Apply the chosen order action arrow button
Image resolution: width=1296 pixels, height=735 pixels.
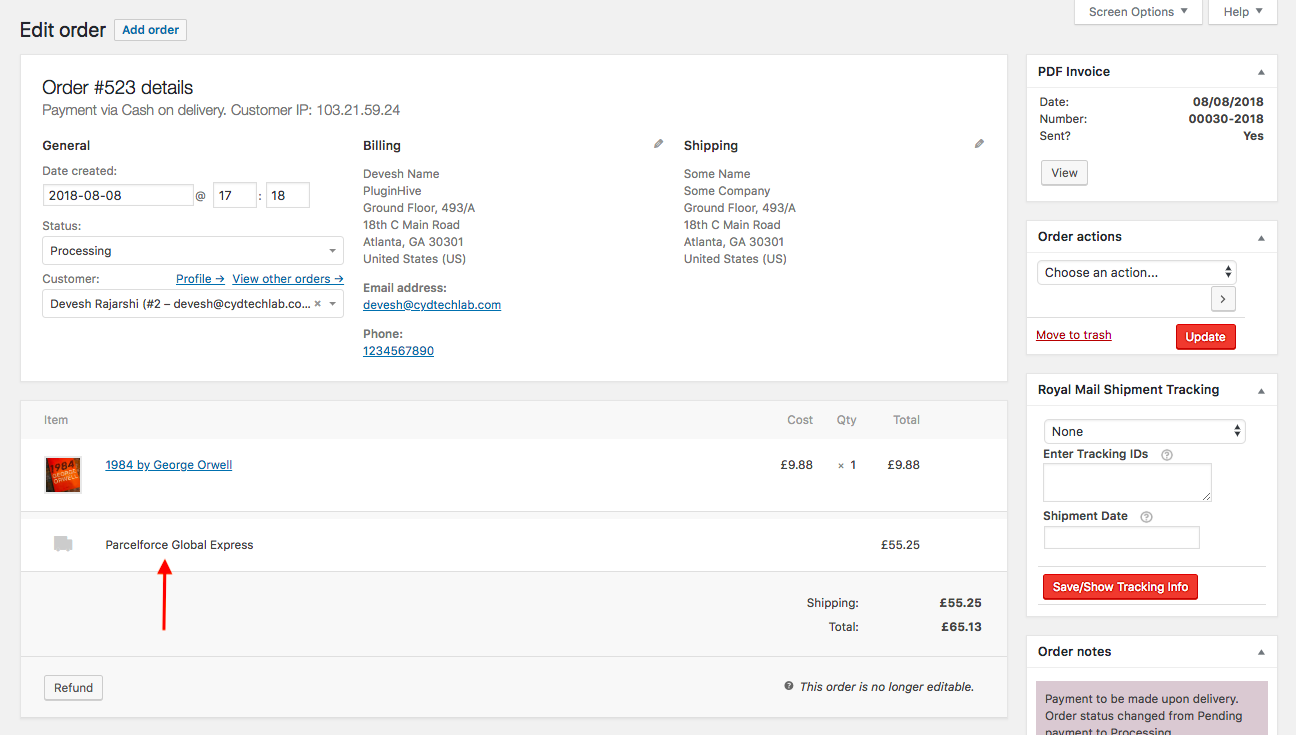(x=1223, y=299)
